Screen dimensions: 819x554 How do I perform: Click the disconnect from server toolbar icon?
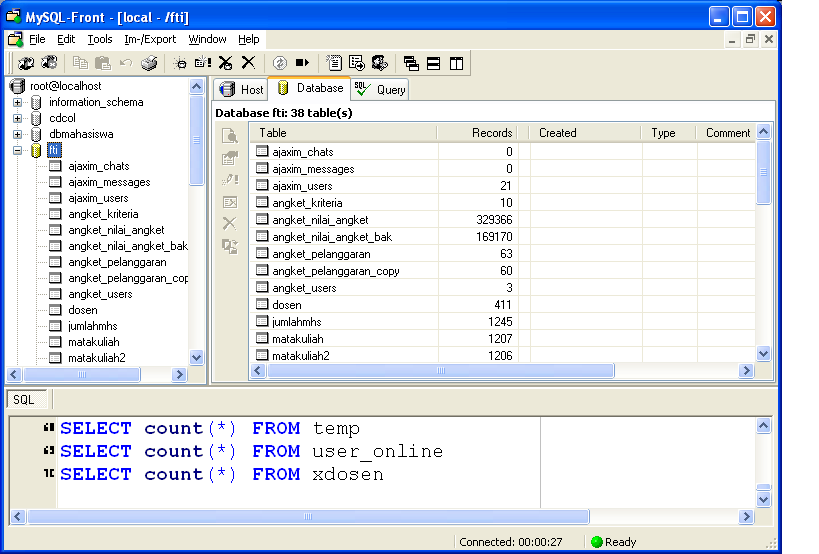(x=49, y=63)
